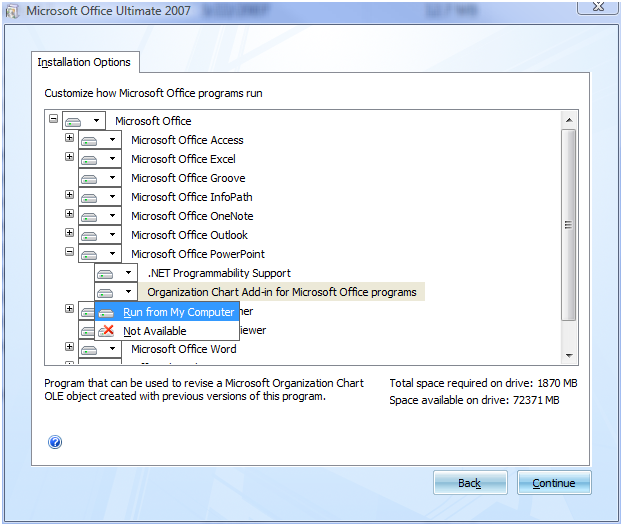Click the scroll up arrow of feature tree
This screenshot has height=526, width=623.
tap(569, 120)
